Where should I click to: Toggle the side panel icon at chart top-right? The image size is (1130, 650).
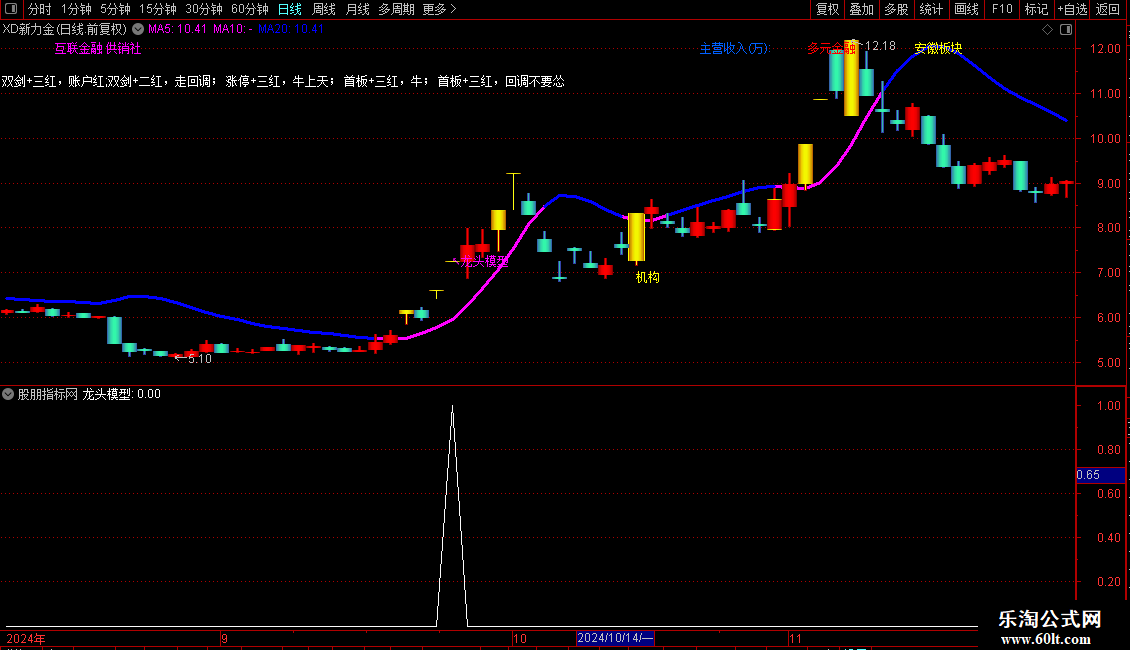(x=1066, y=30)
